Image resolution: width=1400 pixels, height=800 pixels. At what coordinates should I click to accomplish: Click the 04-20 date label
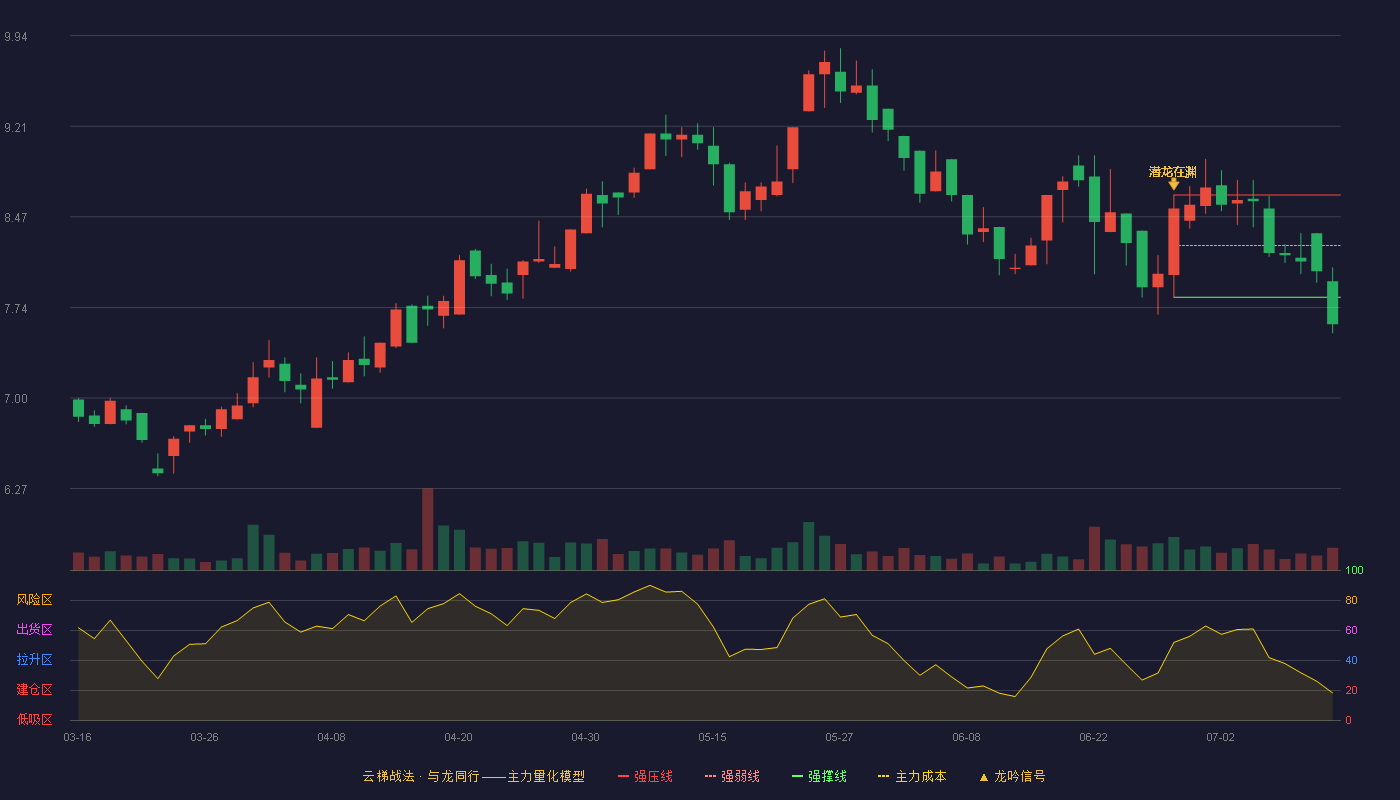coord(458,737)
